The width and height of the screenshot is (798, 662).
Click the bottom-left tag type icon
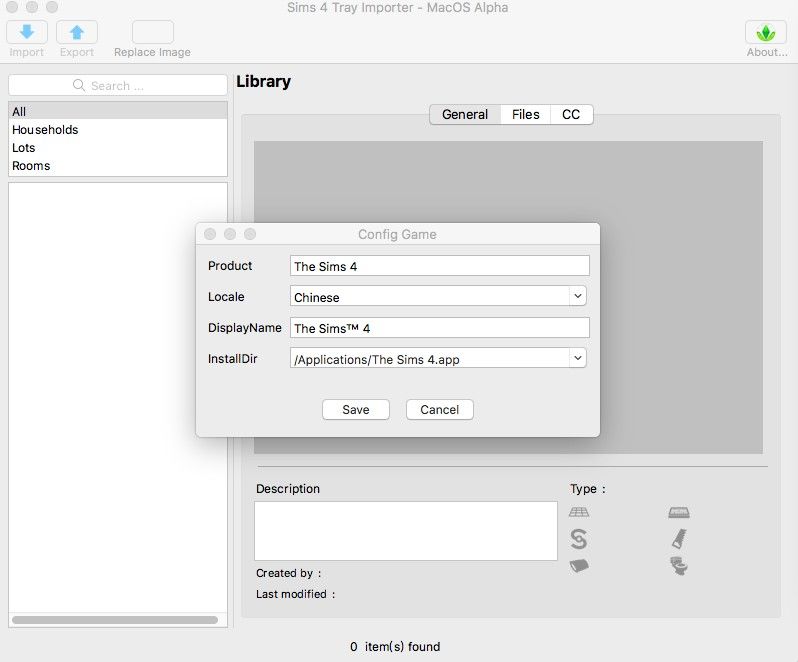tap(579, 566)
